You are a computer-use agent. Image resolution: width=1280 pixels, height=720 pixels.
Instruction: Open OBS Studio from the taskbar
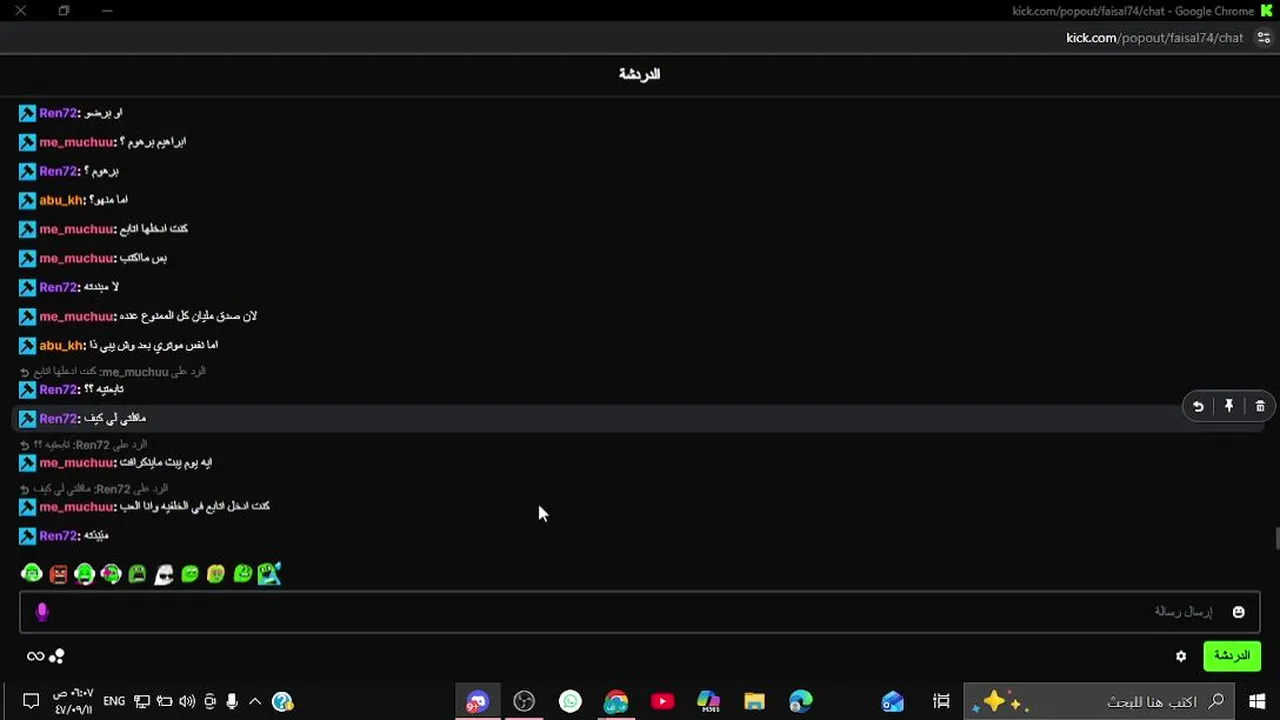(524, 701)
